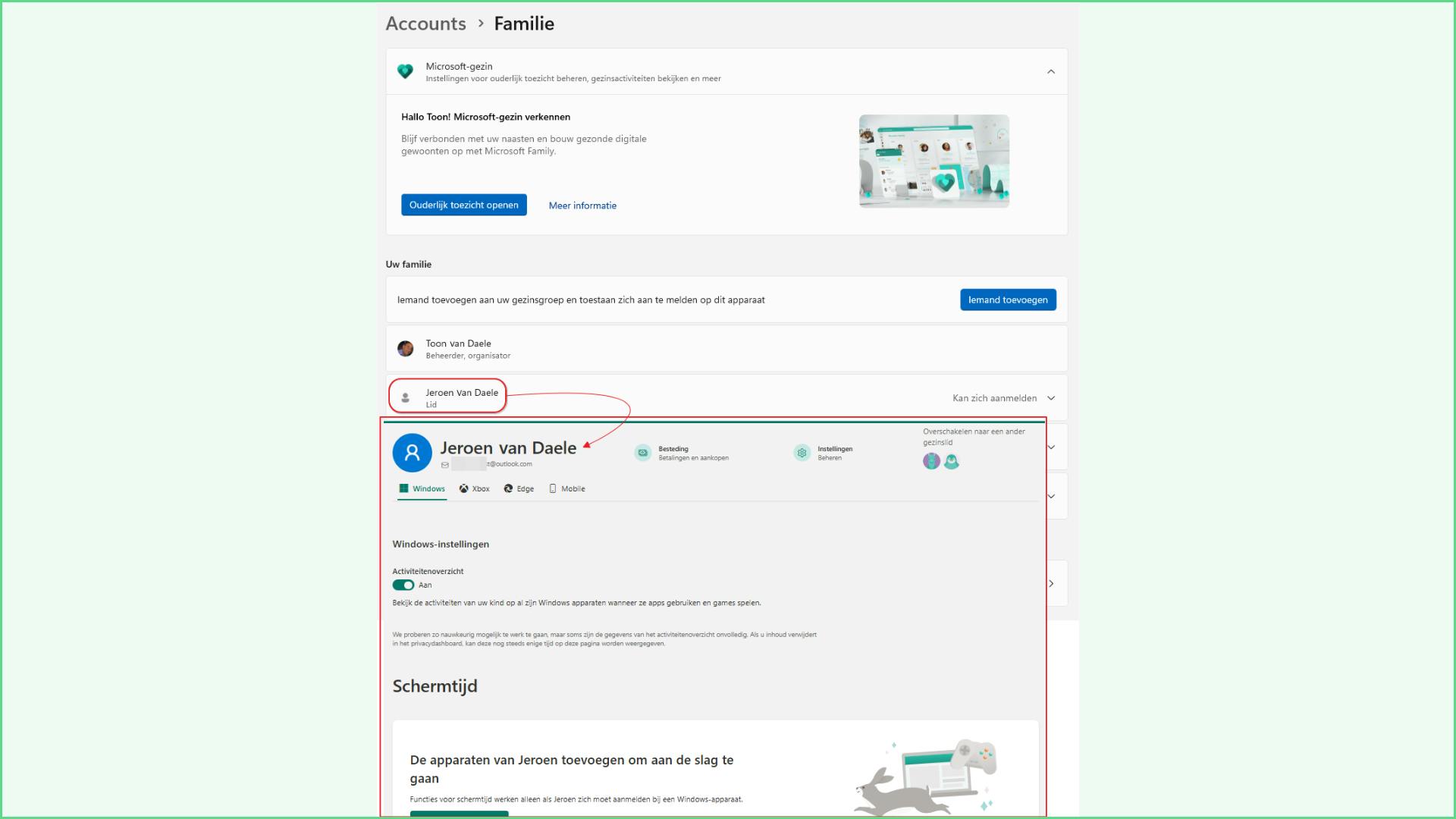Click the Microsoft Family promo image
This screenshot has width=1456, height=819.
pos(934,161)
